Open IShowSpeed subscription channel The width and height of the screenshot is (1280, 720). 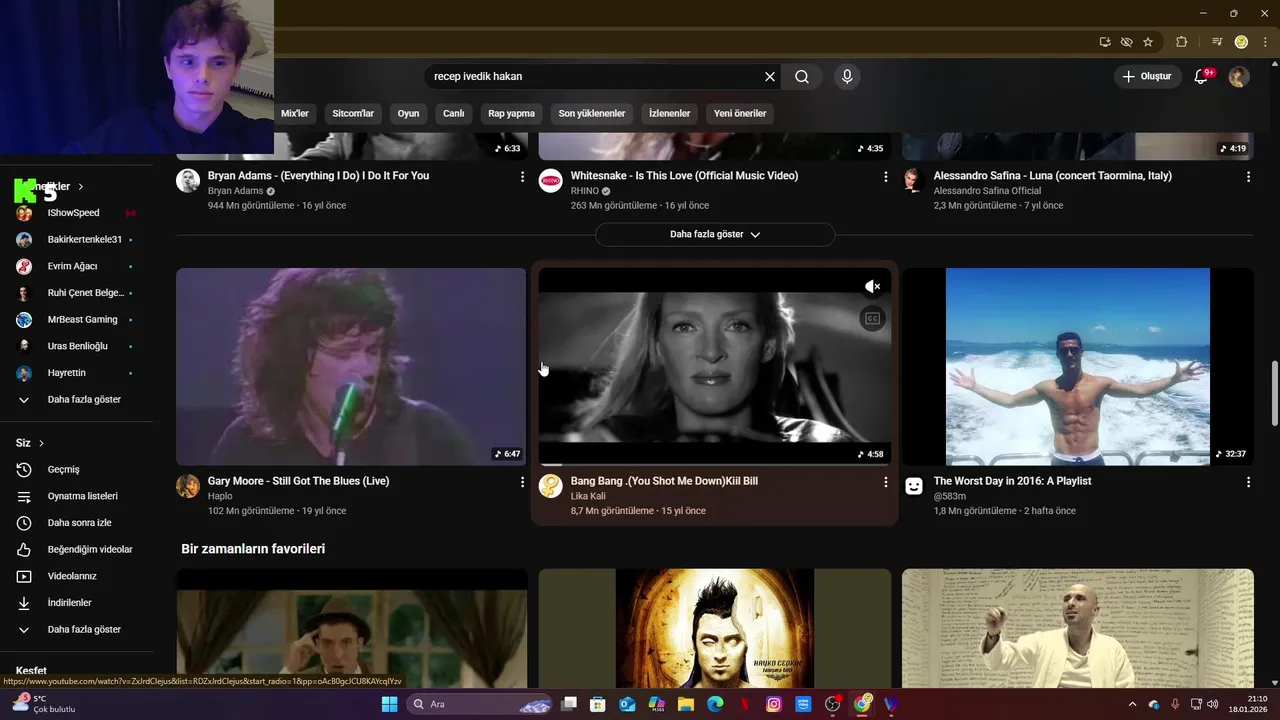tap(76, 213)
